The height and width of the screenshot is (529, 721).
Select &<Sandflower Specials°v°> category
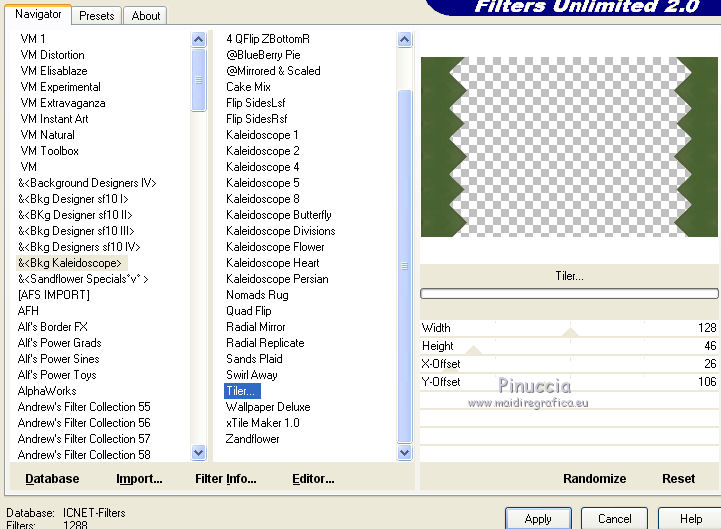pos(83,279)
